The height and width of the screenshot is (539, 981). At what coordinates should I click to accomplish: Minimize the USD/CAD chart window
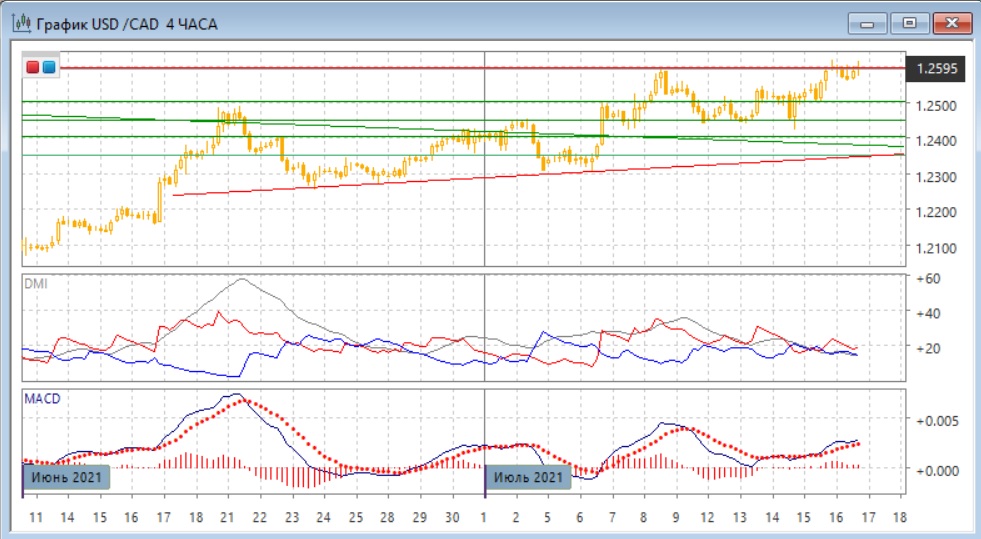pyautogui.click(x=868, y=23)
